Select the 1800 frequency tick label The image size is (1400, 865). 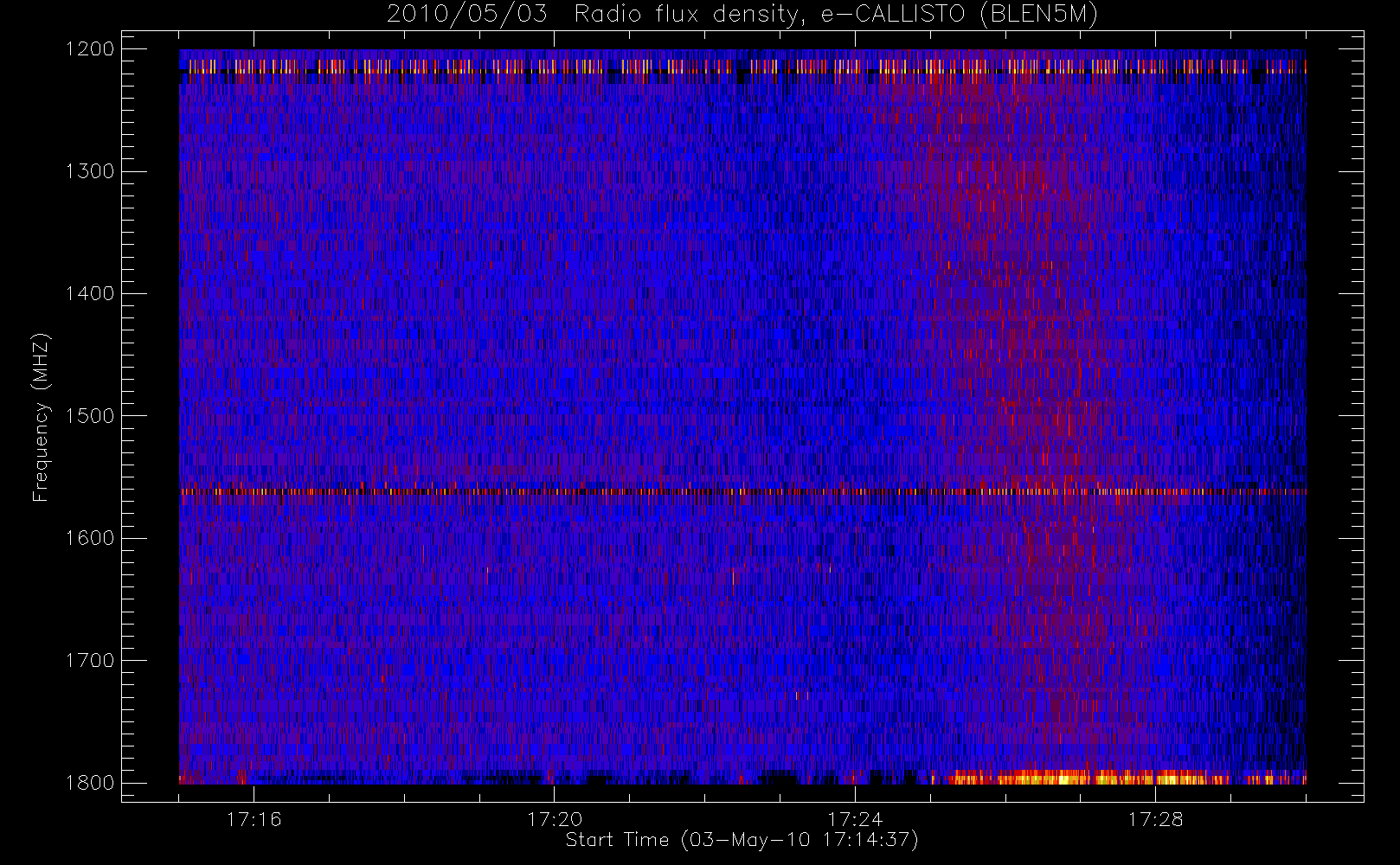click(x=90, y=783)
